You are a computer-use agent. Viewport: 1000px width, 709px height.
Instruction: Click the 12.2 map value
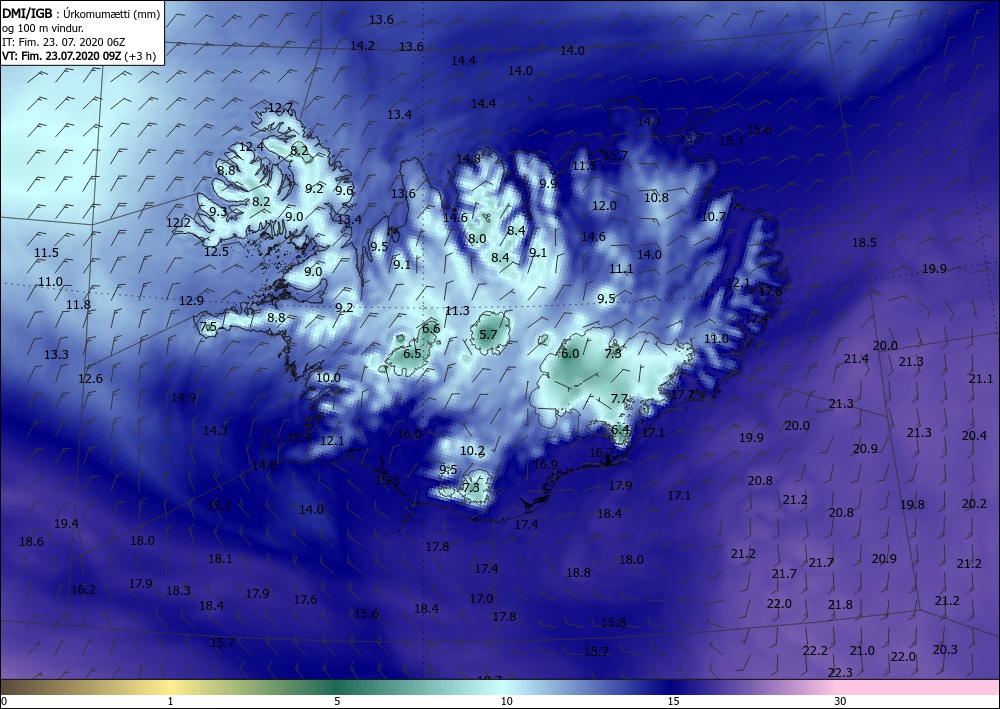click(x=178, y=223)
